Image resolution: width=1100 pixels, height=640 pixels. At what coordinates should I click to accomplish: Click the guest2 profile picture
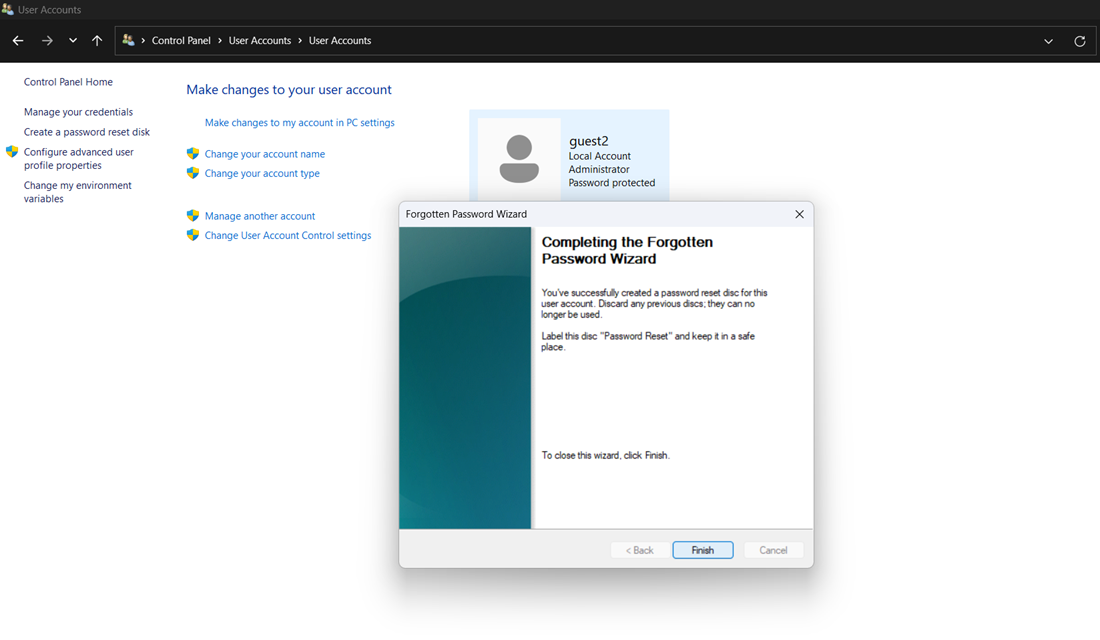[519, 159]
